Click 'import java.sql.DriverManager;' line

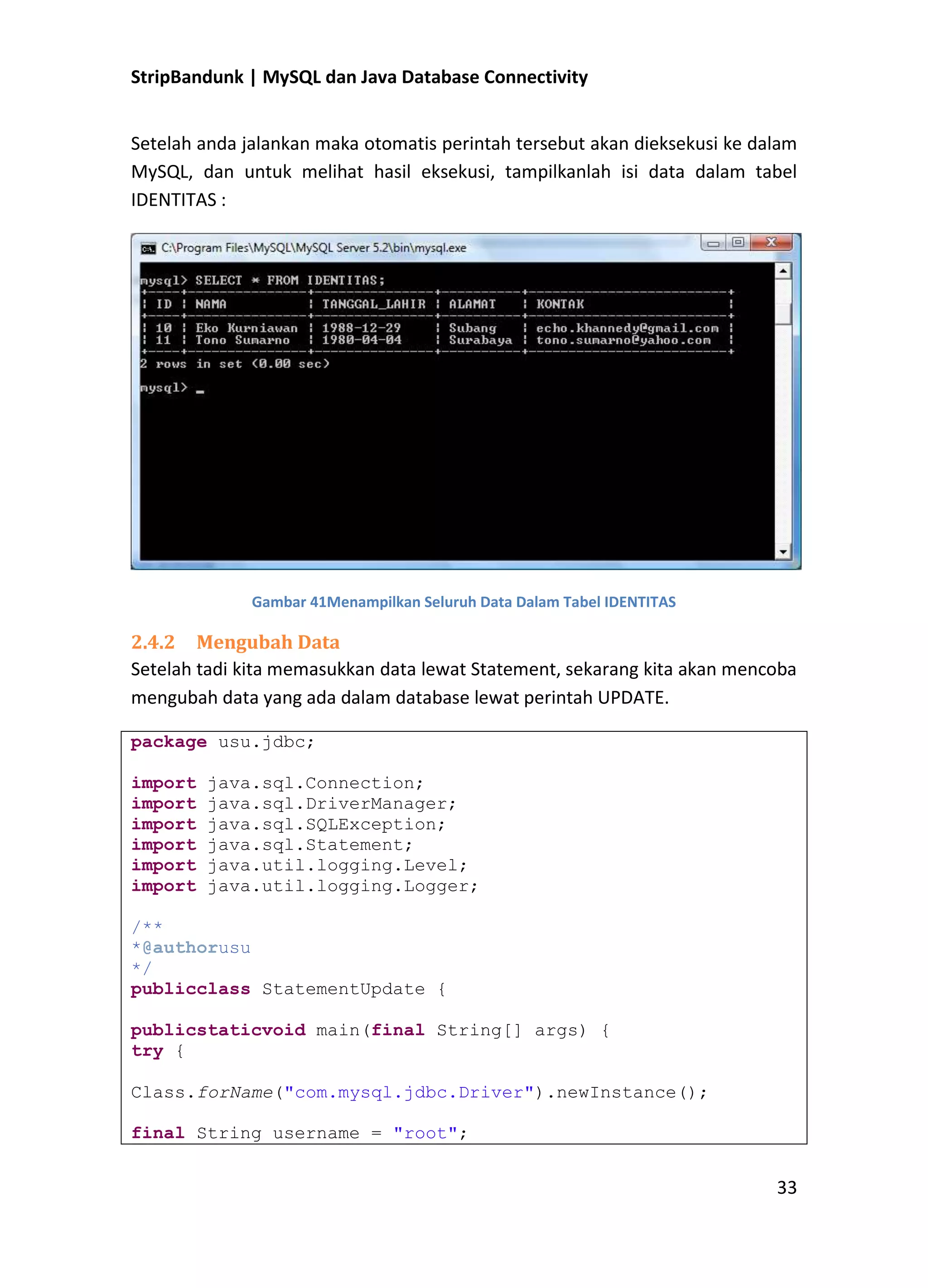[x=294, y=803]
